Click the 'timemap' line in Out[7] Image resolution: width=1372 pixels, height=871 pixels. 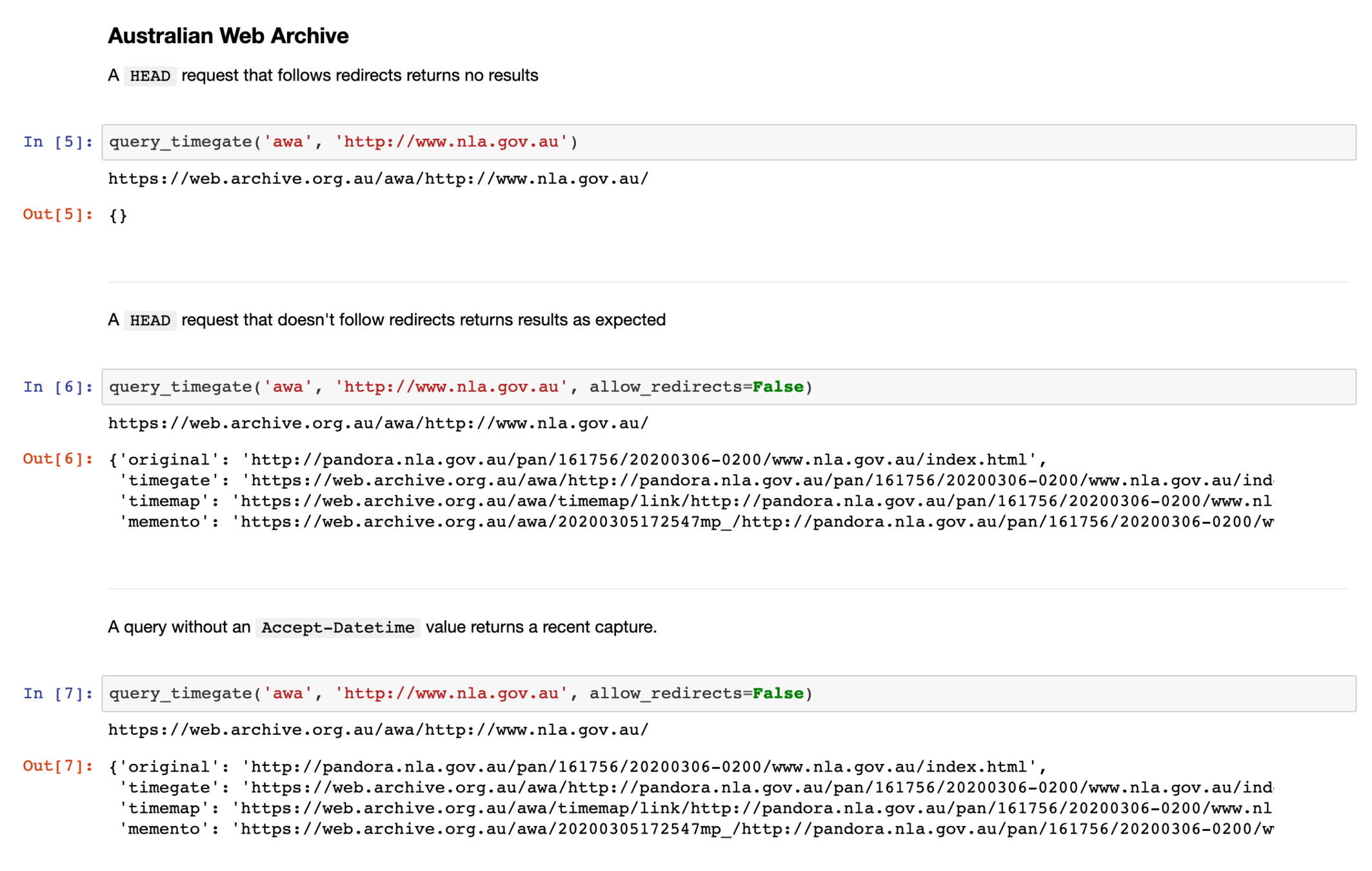click(x=695, y=808)
